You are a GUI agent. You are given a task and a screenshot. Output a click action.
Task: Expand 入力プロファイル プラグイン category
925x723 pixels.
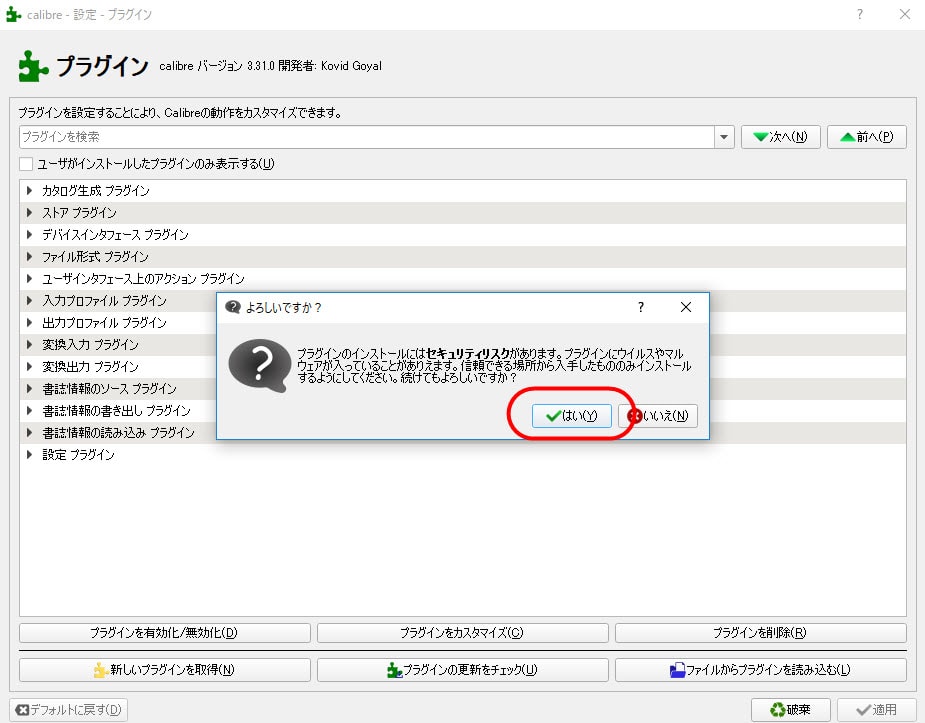coord(29,301)
